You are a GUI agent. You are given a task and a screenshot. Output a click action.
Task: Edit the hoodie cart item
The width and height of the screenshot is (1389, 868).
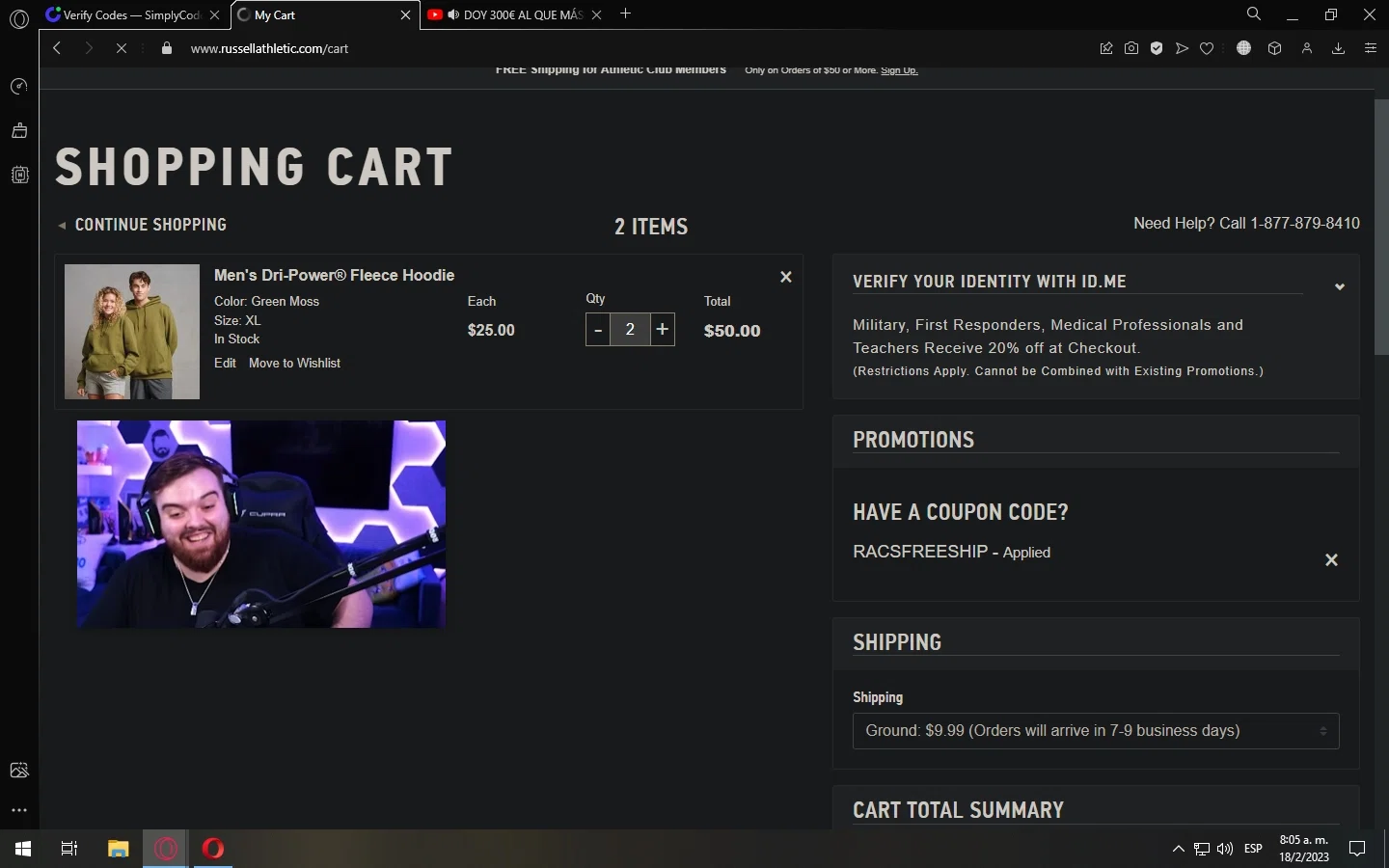point(225,363)
